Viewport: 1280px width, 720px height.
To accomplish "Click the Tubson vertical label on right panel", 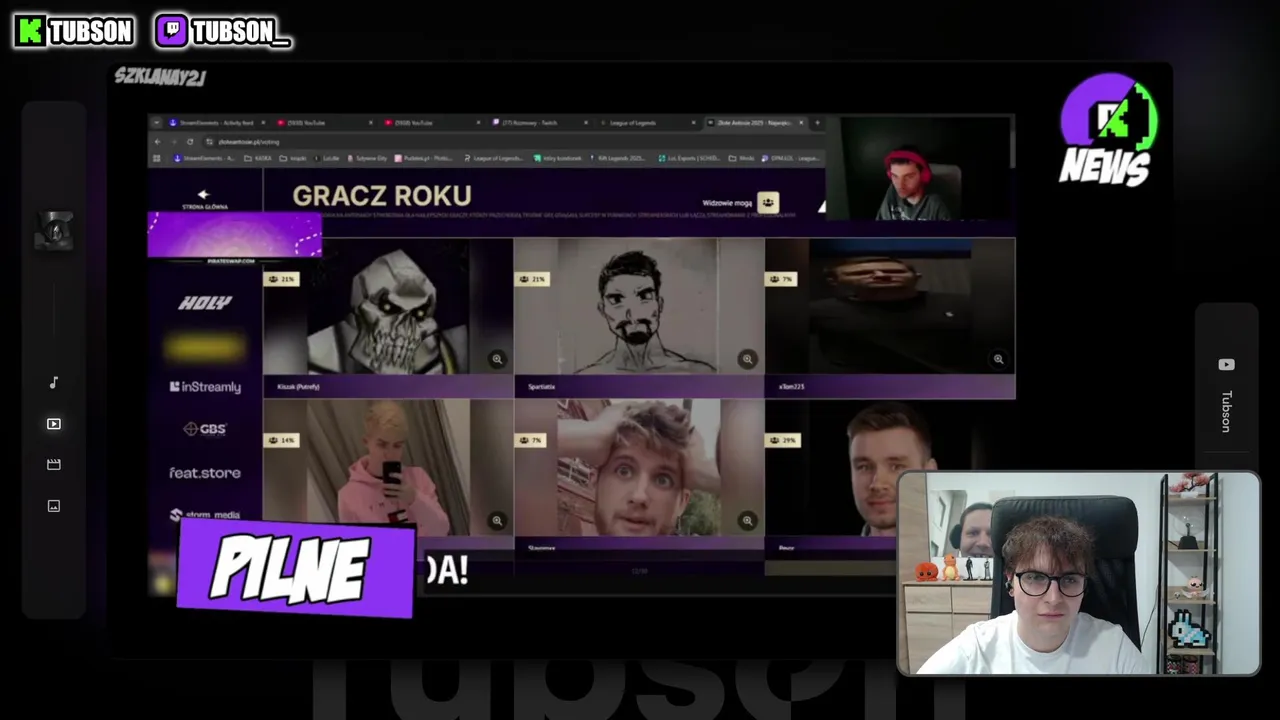I will tap(1226, 411).
